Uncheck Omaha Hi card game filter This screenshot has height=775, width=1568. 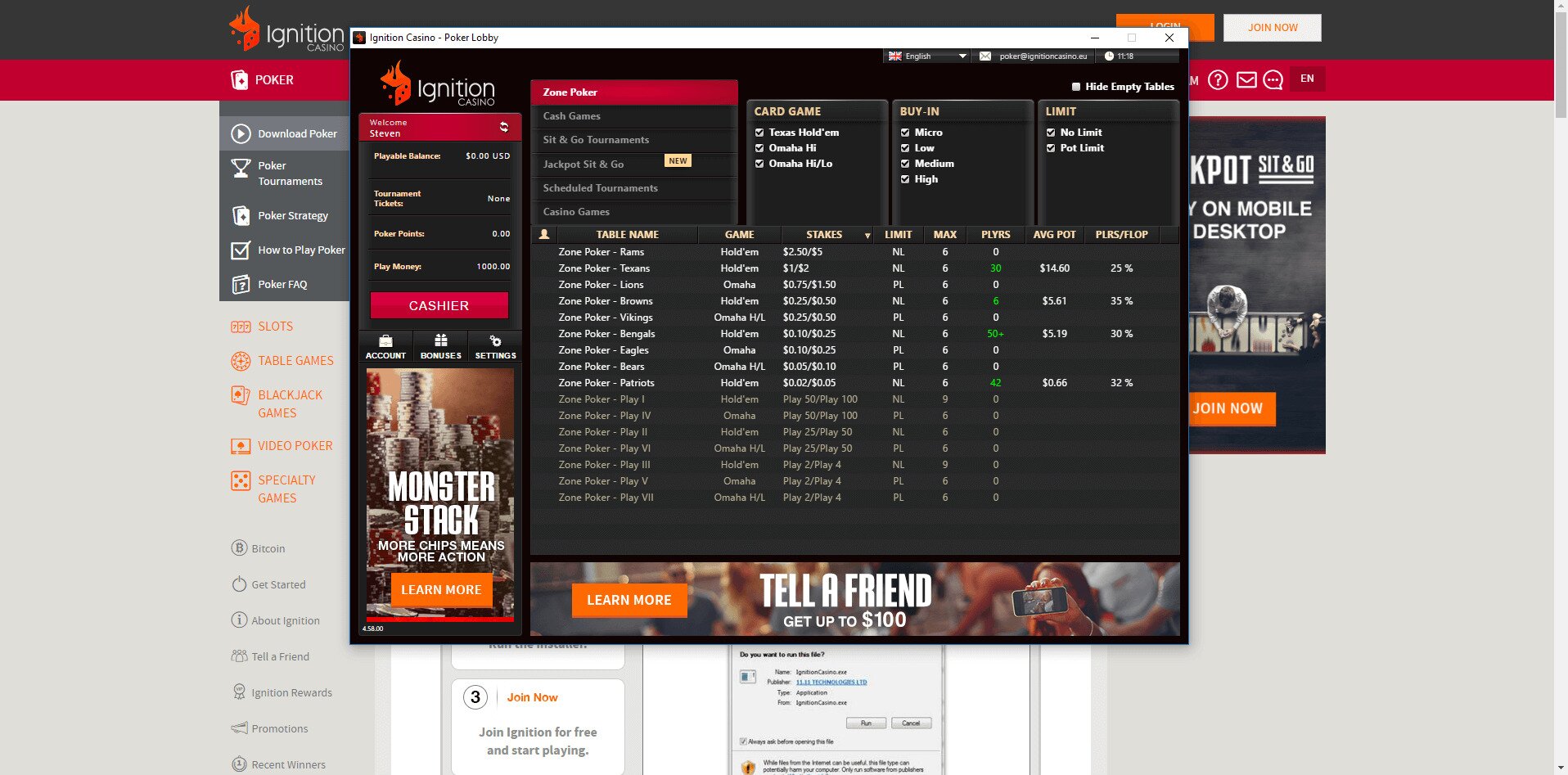pos(759,148)
